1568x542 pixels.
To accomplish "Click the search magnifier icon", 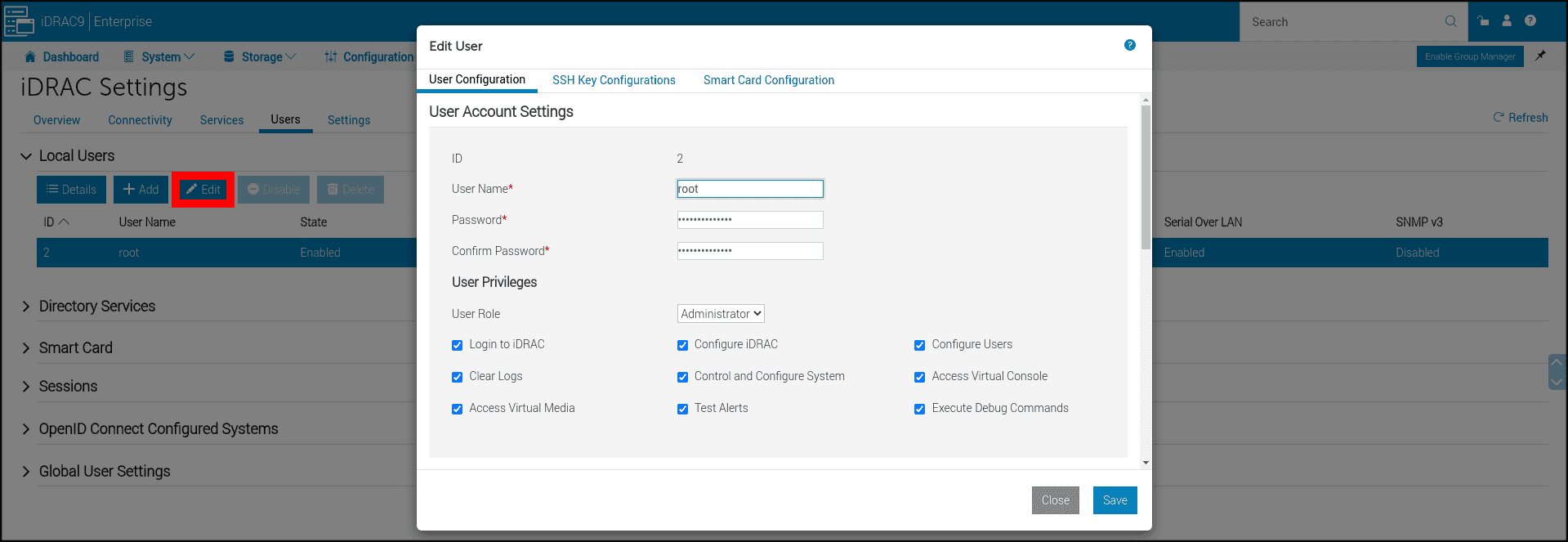I will pyautogui.click(x=1450, y=21).
